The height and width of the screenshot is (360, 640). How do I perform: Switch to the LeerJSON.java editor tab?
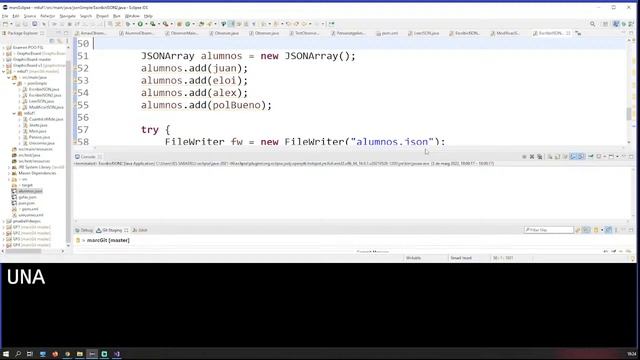point(424,33)
